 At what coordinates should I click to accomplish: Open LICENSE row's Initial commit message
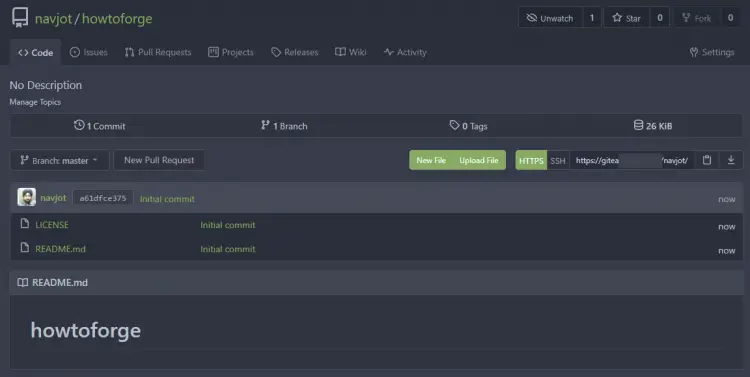[228, 225]
